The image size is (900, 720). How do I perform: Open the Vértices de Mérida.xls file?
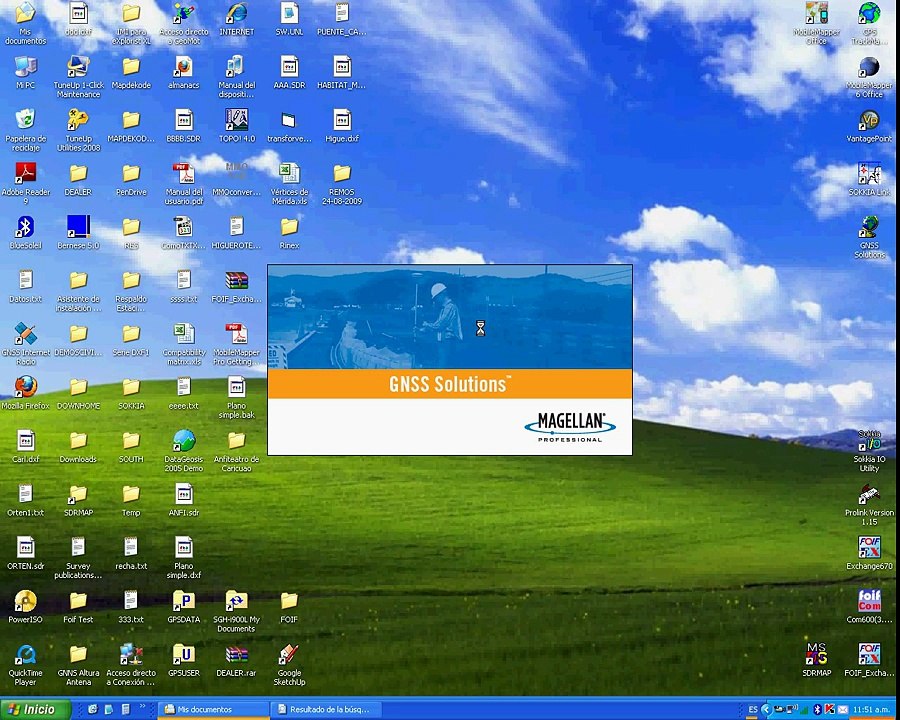point(289,174)
